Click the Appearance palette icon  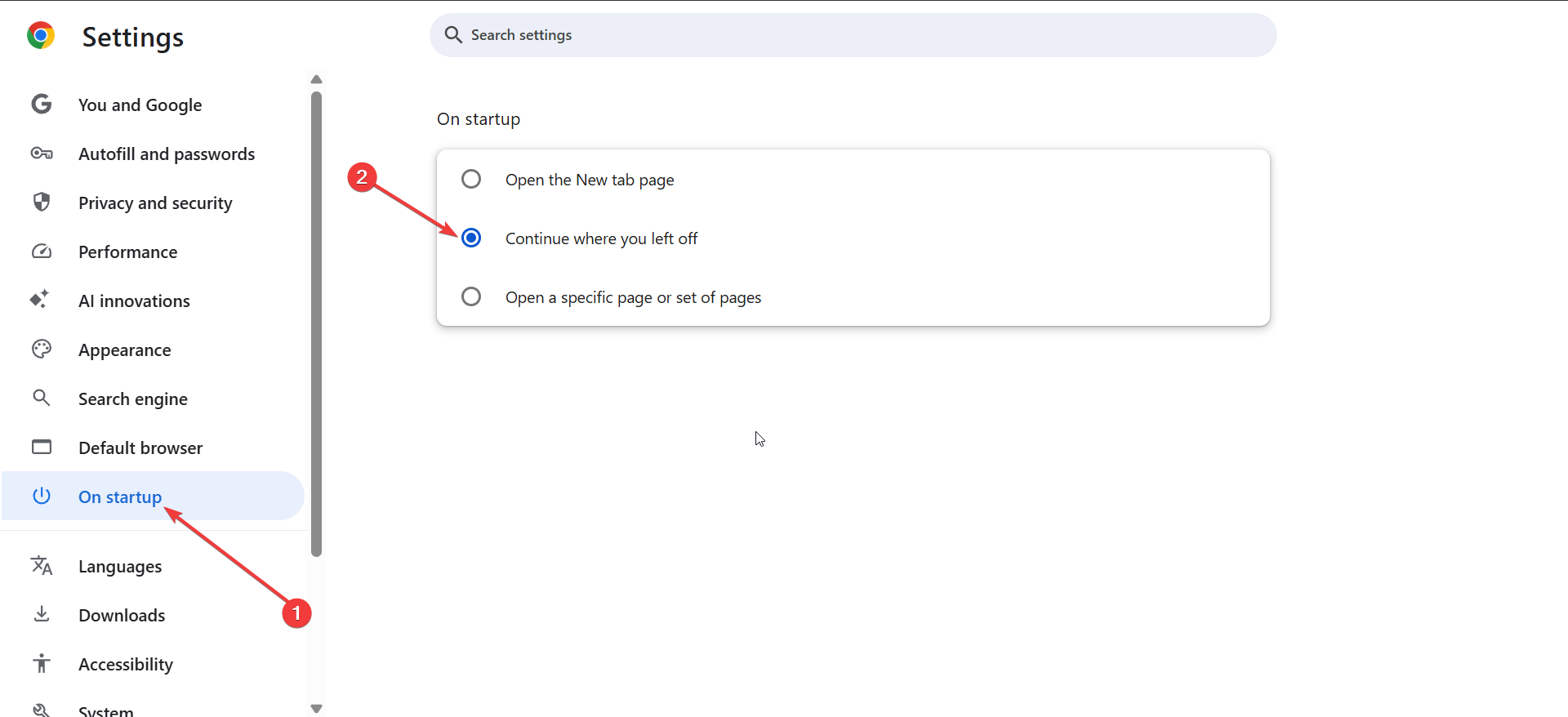coord(41,350)
